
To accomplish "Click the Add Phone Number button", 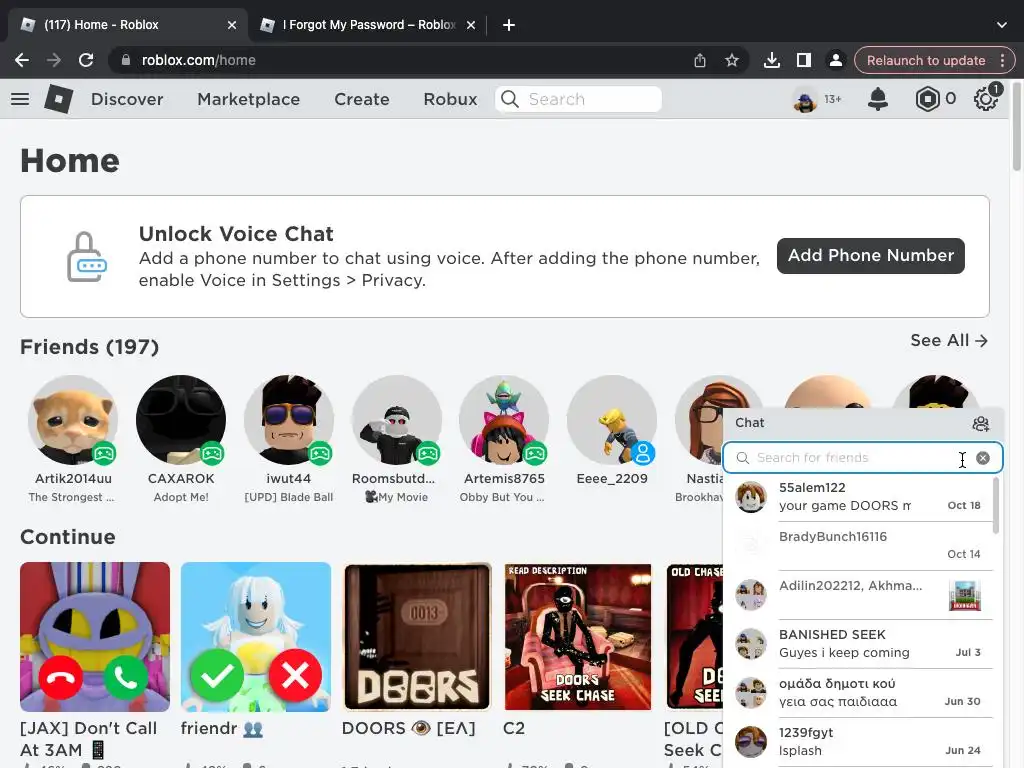I will click(x=871, y=256).
